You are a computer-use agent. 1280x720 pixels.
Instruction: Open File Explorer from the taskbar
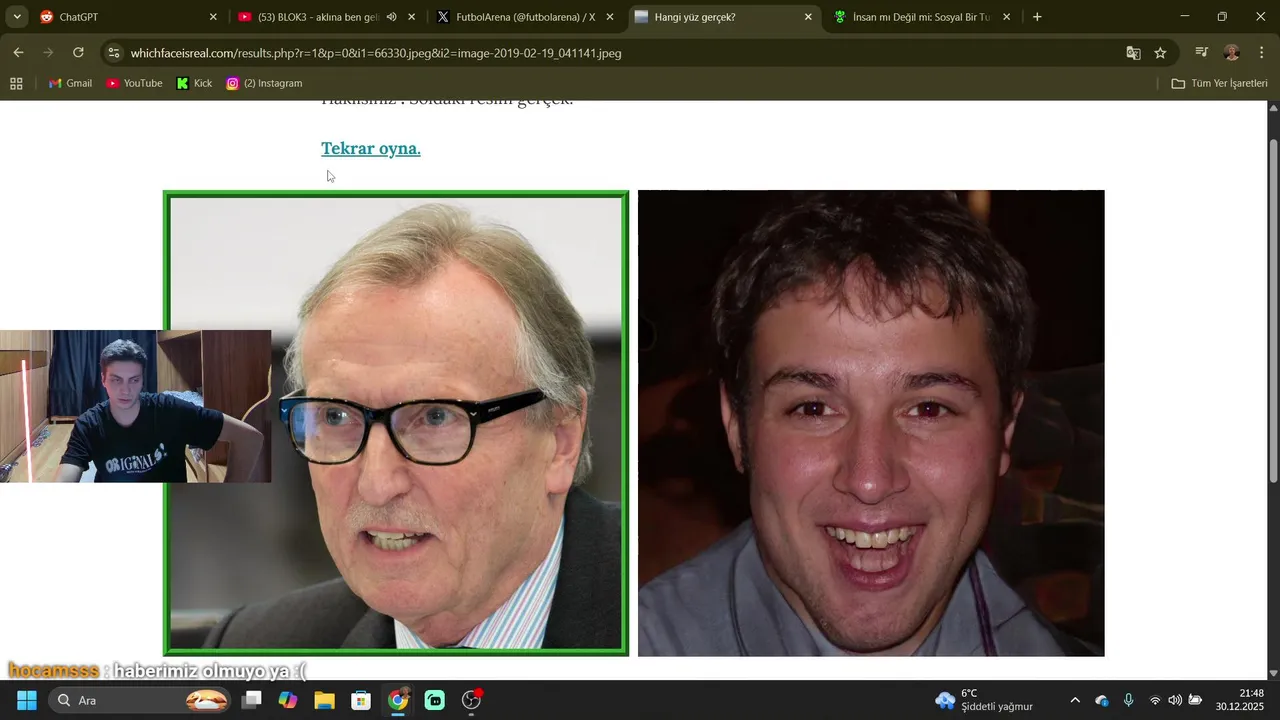325,700
